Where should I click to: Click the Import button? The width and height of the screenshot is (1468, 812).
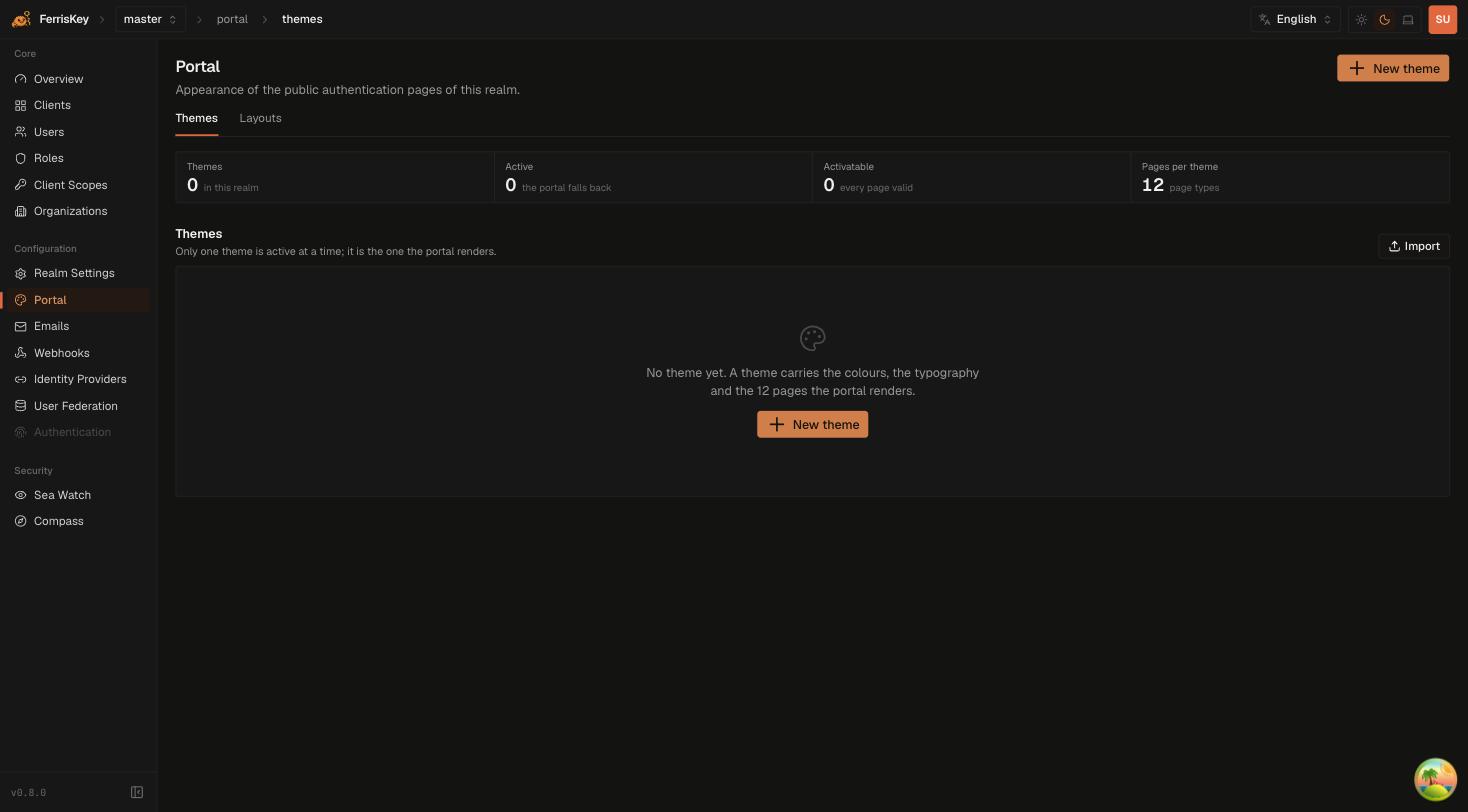pyautogui.click(x=1414, y=246)
